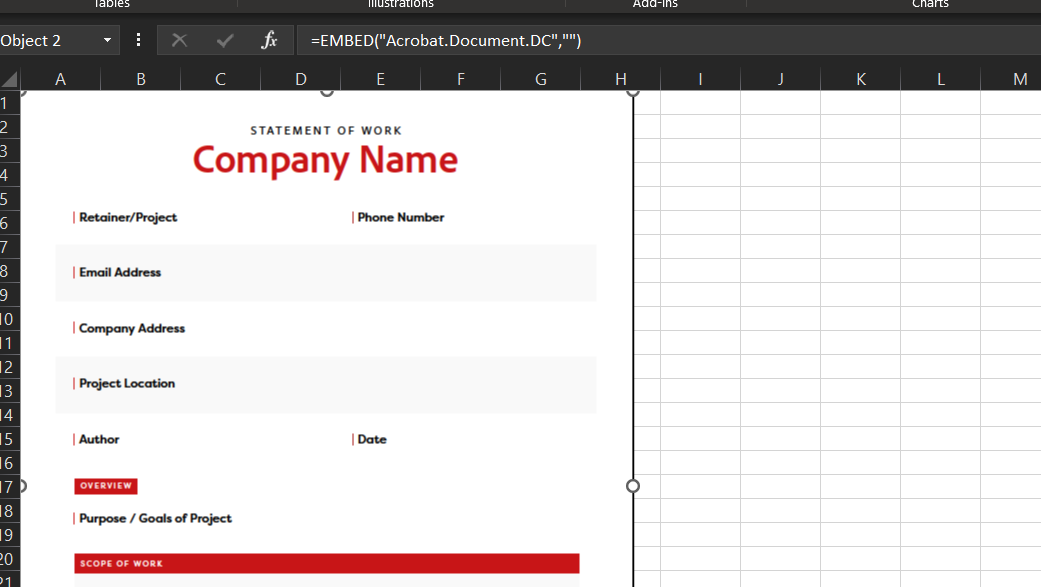This screenshot has height=587, width=1041.
Task: Click the Overview red label in document
Action: click(x=106, y=486)
